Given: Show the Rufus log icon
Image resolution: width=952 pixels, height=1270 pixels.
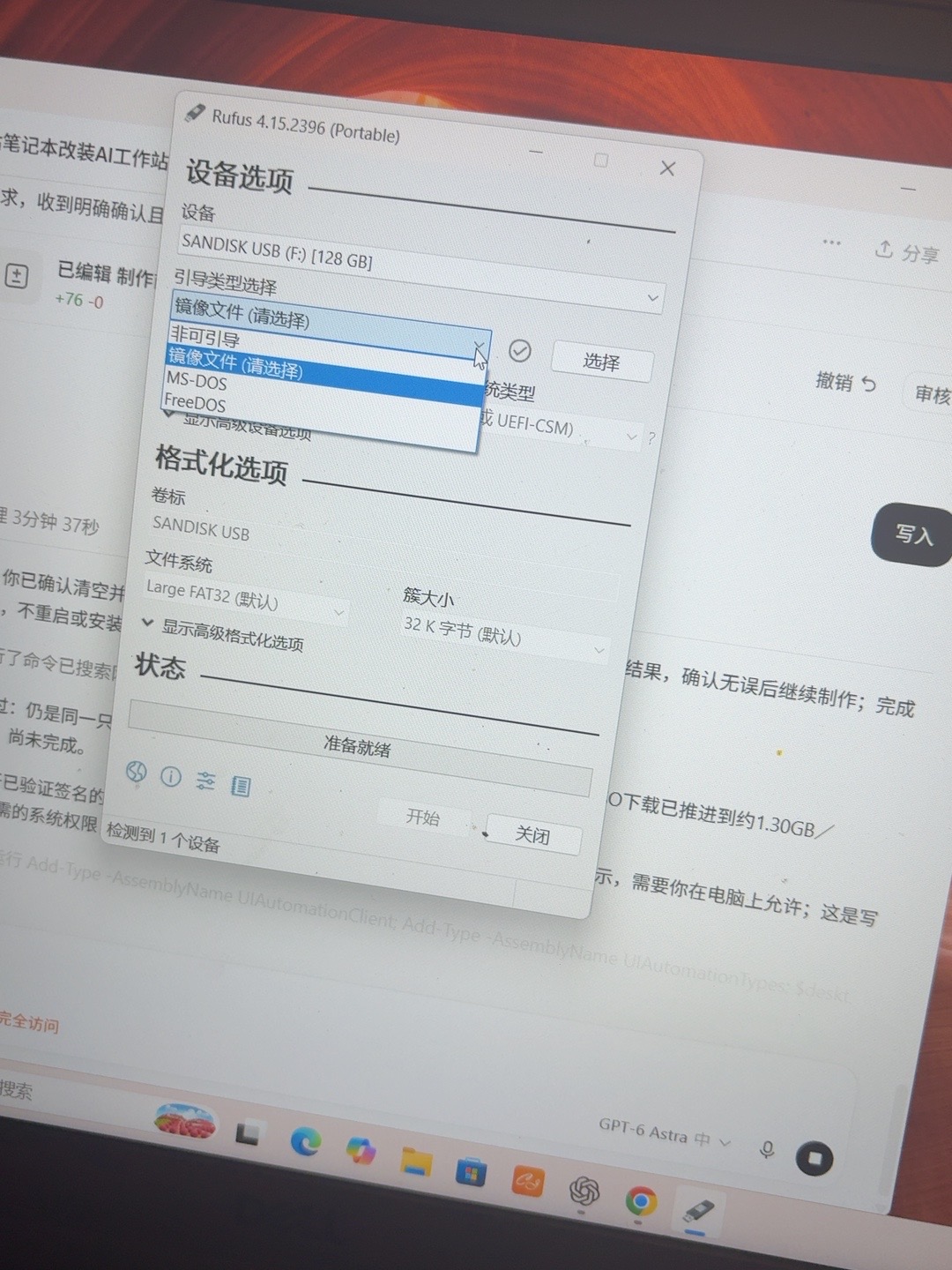Looking at the screenshot, I should [241, 785].
